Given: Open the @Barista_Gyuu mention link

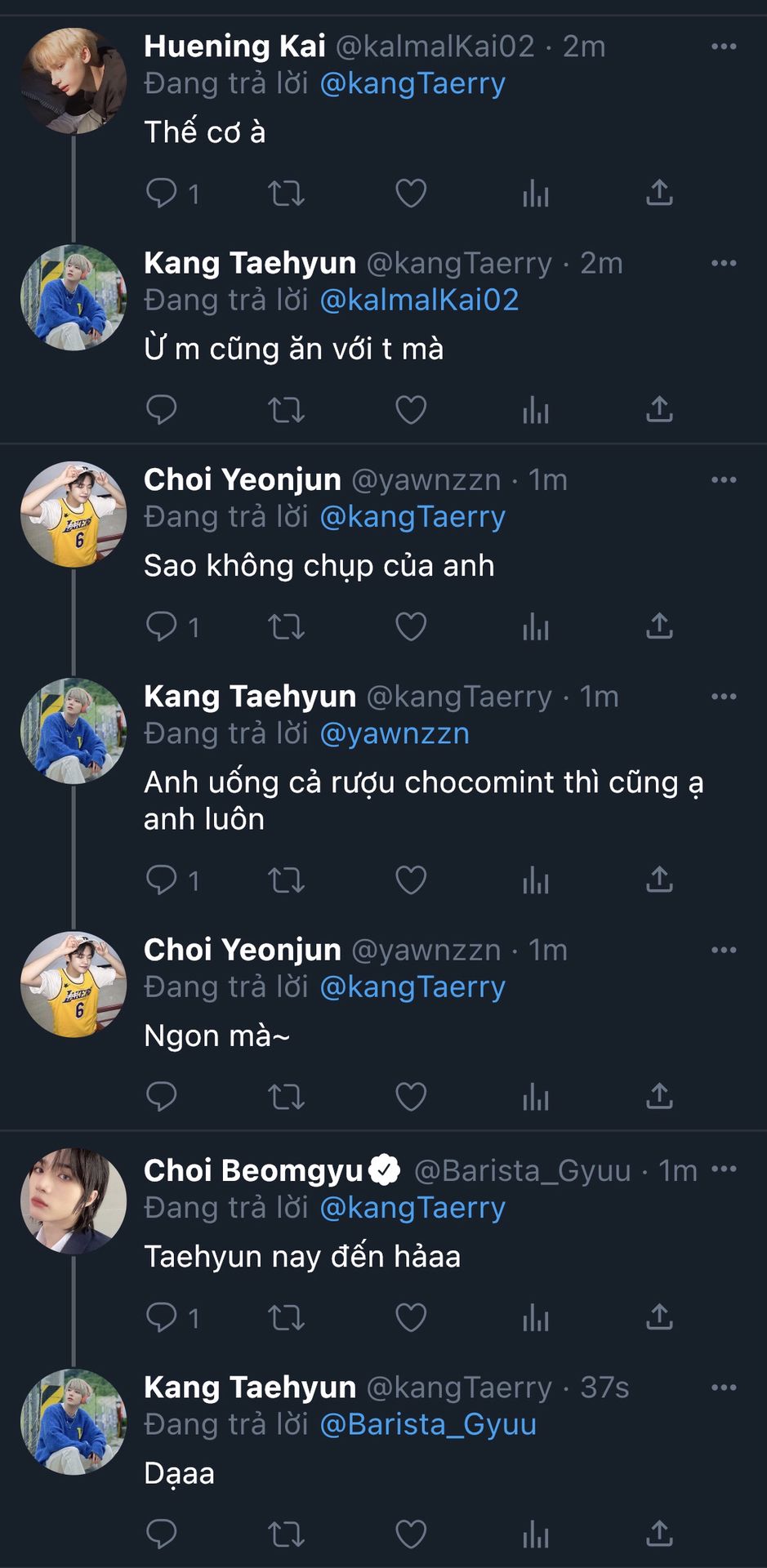Looking at the screenshot, I should (x=428, y=1424).
